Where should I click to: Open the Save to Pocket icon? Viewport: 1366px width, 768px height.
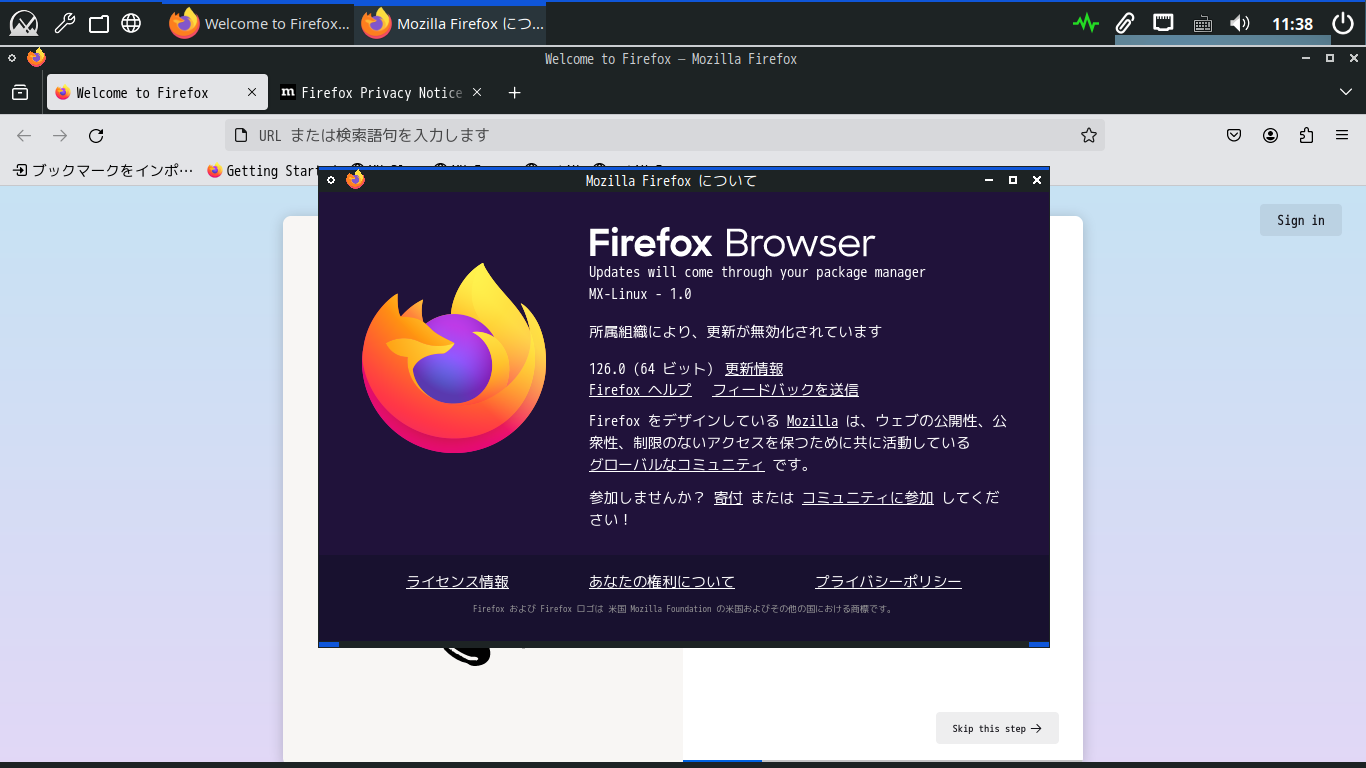(1235, 136)
